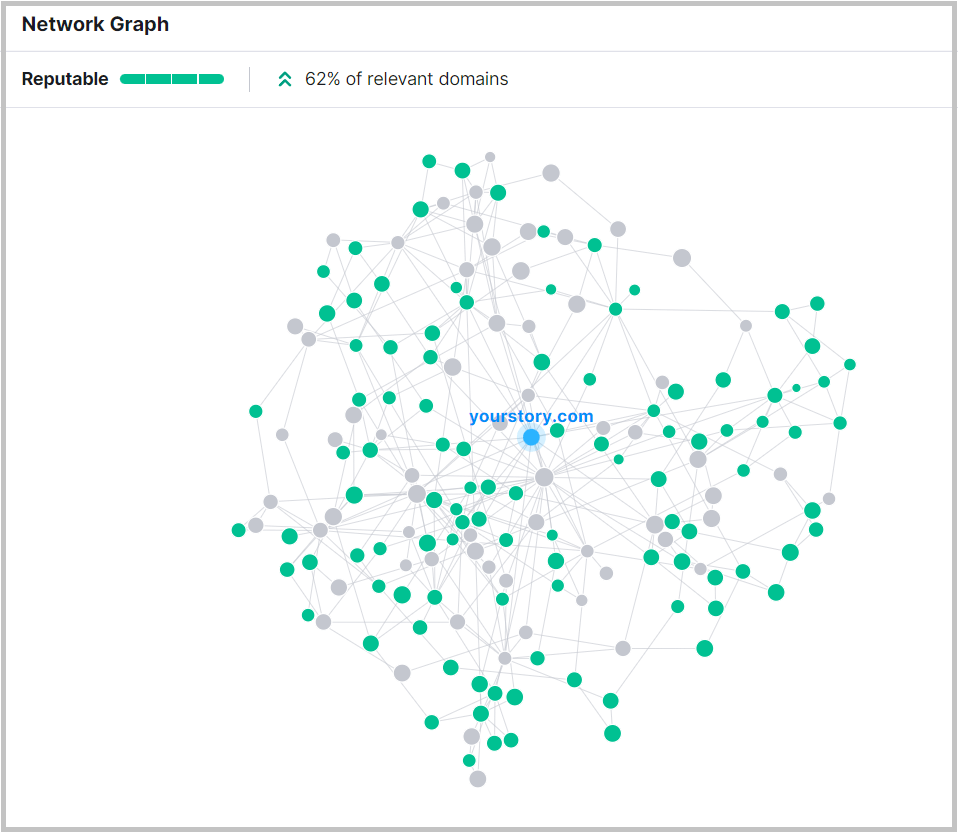This screenshot has width=958, height=833.
Task: Click the blue yourstory.com center node
Action: (x=531, y=437)
